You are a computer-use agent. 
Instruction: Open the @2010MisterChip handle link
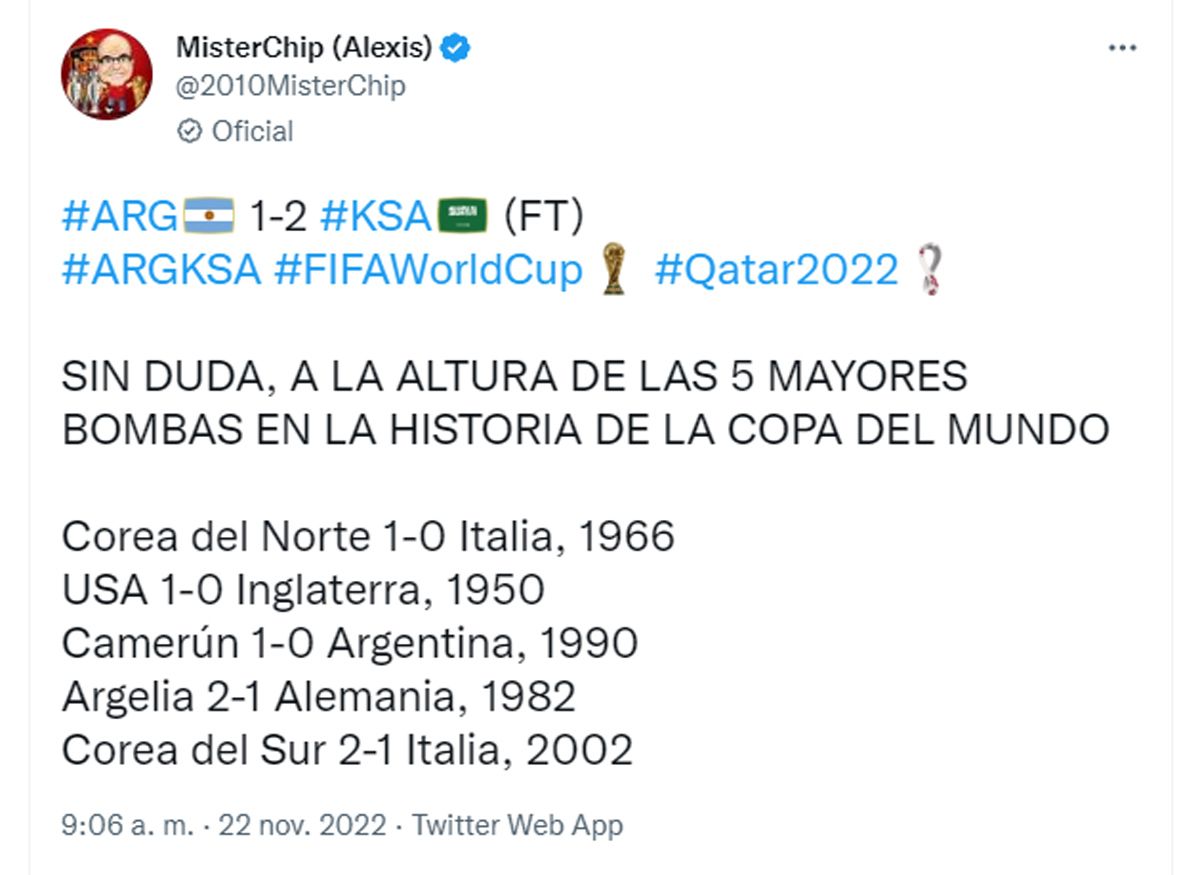291,86
